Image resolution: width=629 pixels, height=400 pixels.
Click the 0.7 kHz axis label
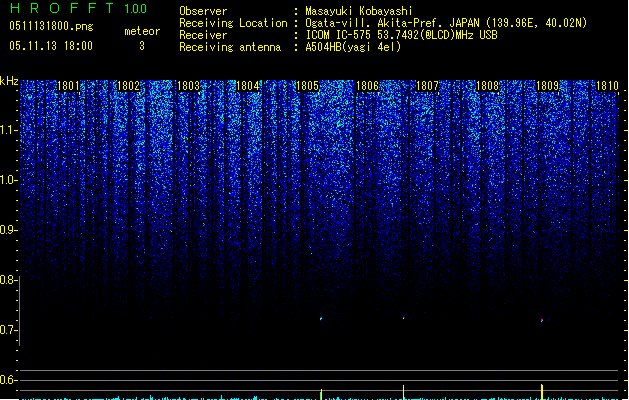tap(8, 330)
